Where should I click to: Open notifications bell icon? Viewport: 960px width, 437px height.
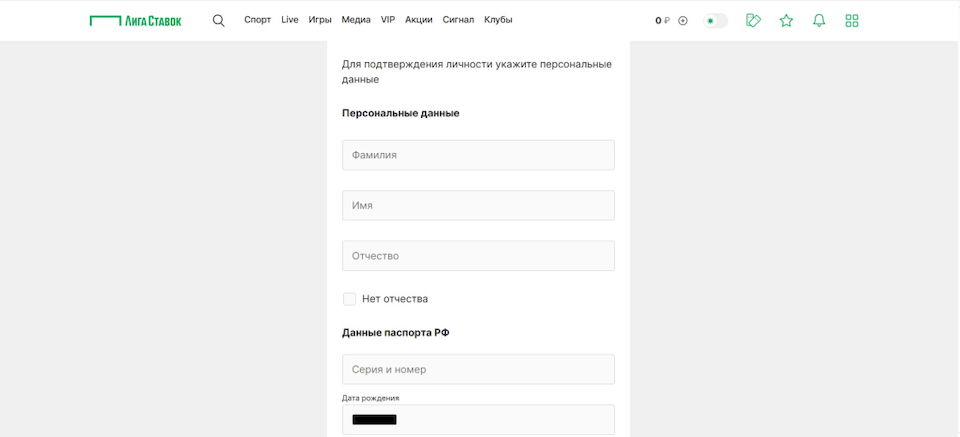pos(819,20)
